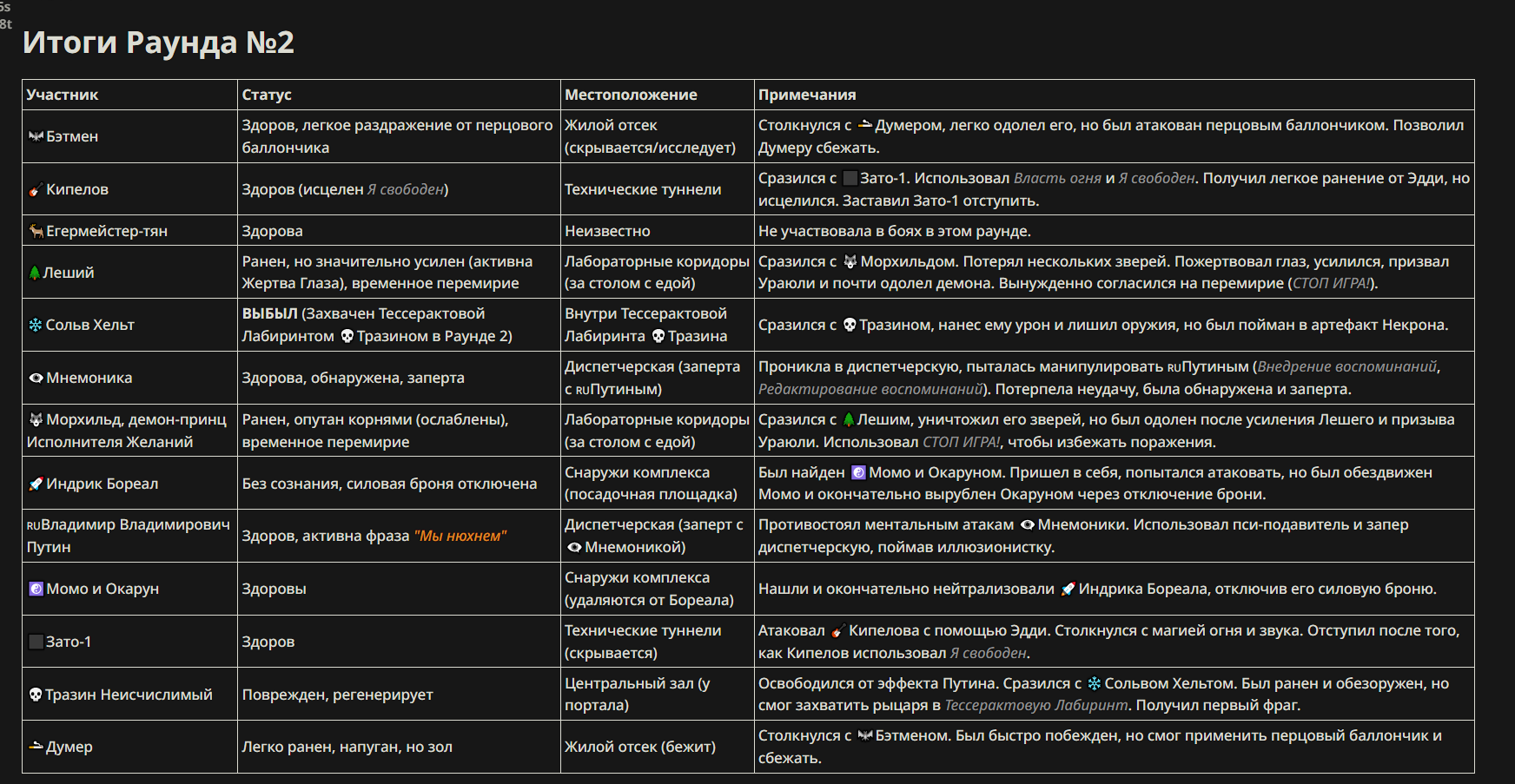
Task: Click RU flag before Владимир Владимирович Путин name
Action: click(33, 526)
